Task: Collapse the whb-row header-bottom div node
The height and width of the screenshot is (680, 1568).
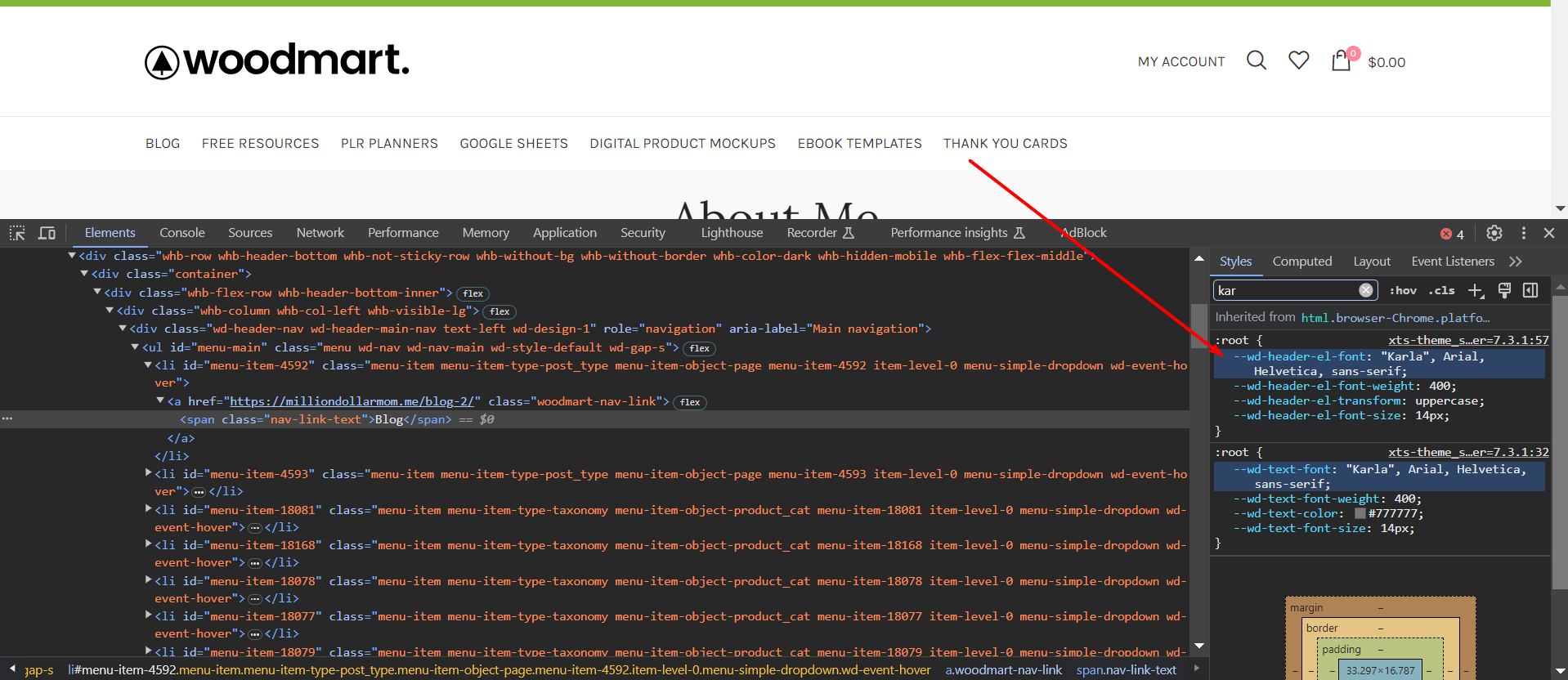Action: (x=72, y=256)
